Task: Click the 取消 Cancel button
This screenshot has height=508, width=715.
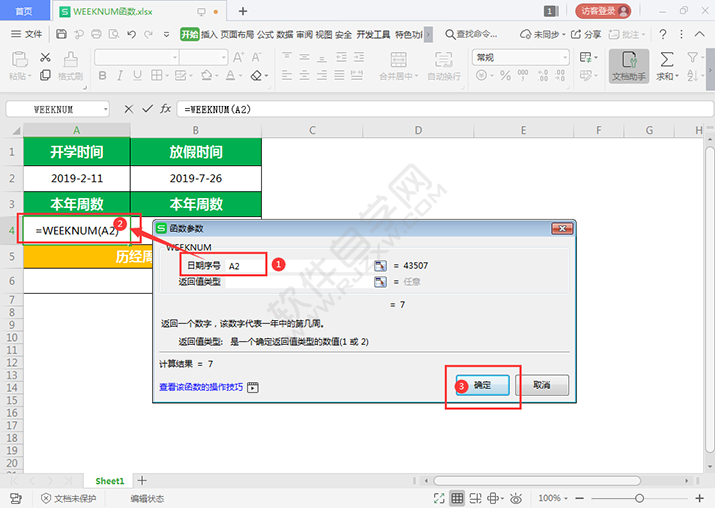Action: point(542,385)
